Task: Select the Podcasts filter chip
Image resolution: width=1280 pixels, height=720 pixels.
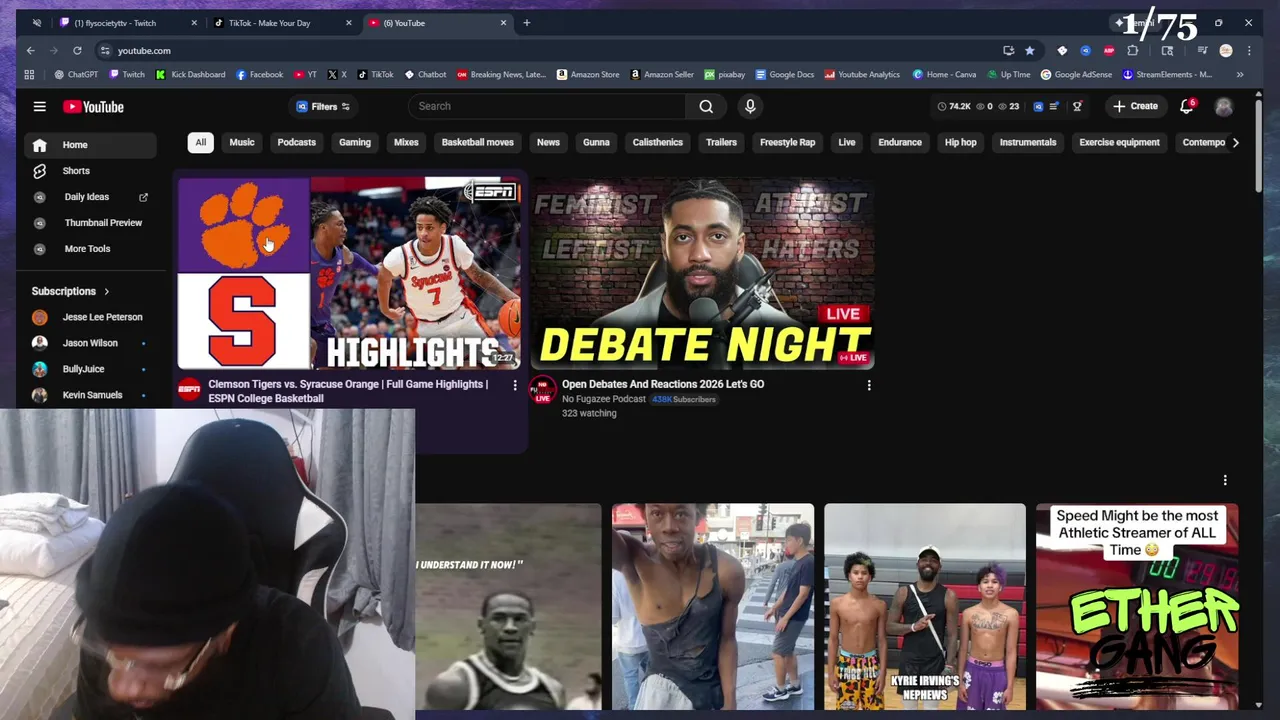Action: pyautogui.click(x=297, y=142)
